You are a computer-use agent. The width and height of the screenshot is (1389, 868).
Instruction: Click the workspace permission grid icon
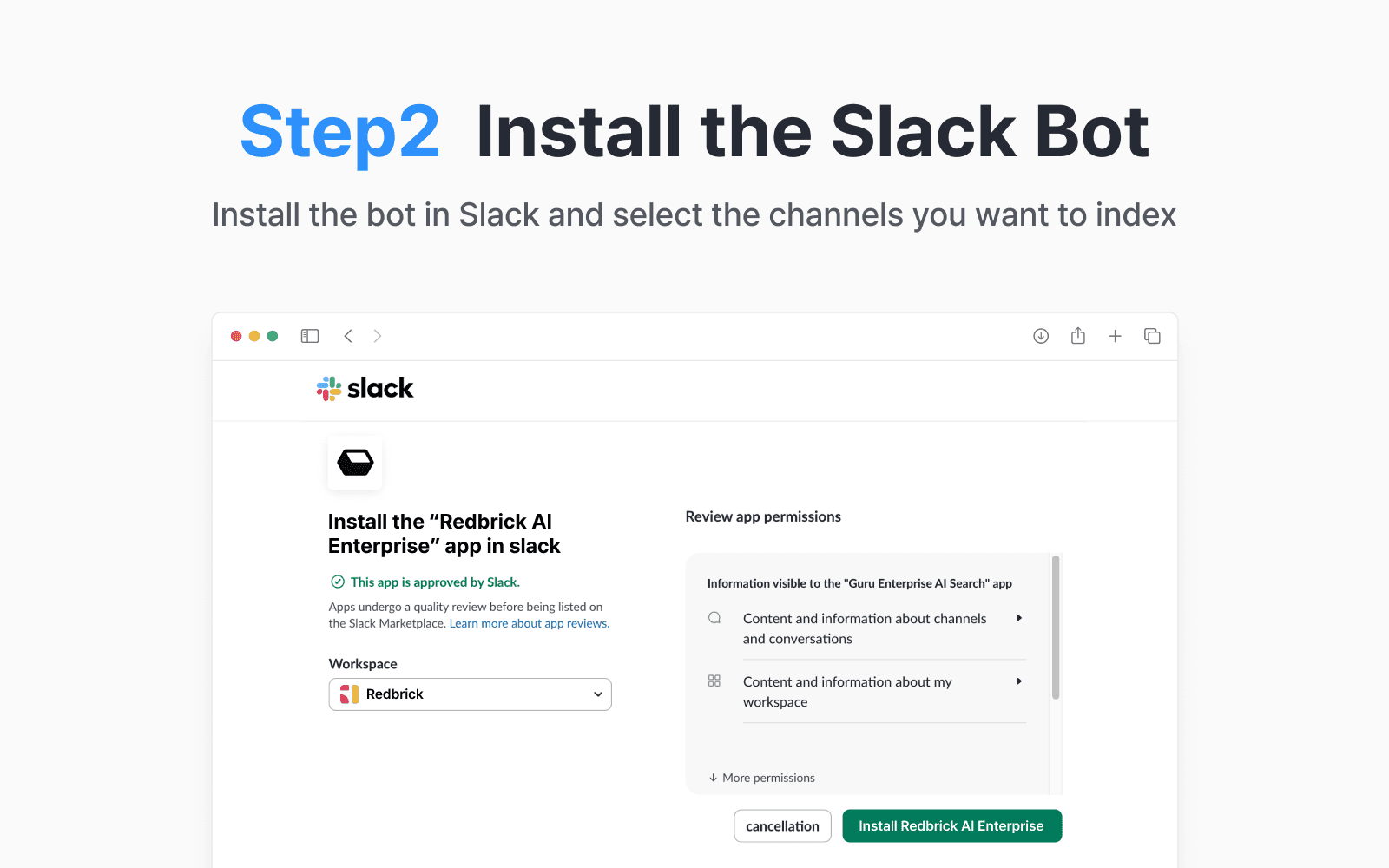pos(714,681)
